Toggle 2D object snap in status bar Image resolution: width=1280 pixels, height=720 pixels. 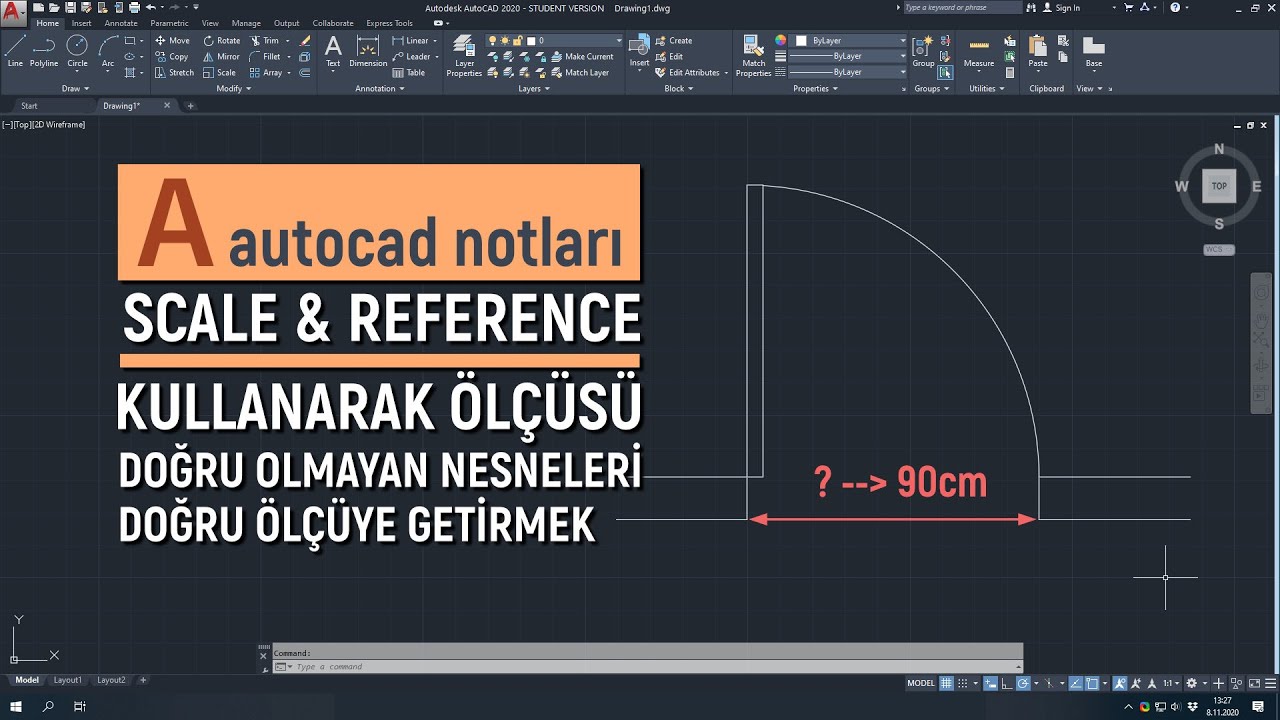coord(1091,683)
